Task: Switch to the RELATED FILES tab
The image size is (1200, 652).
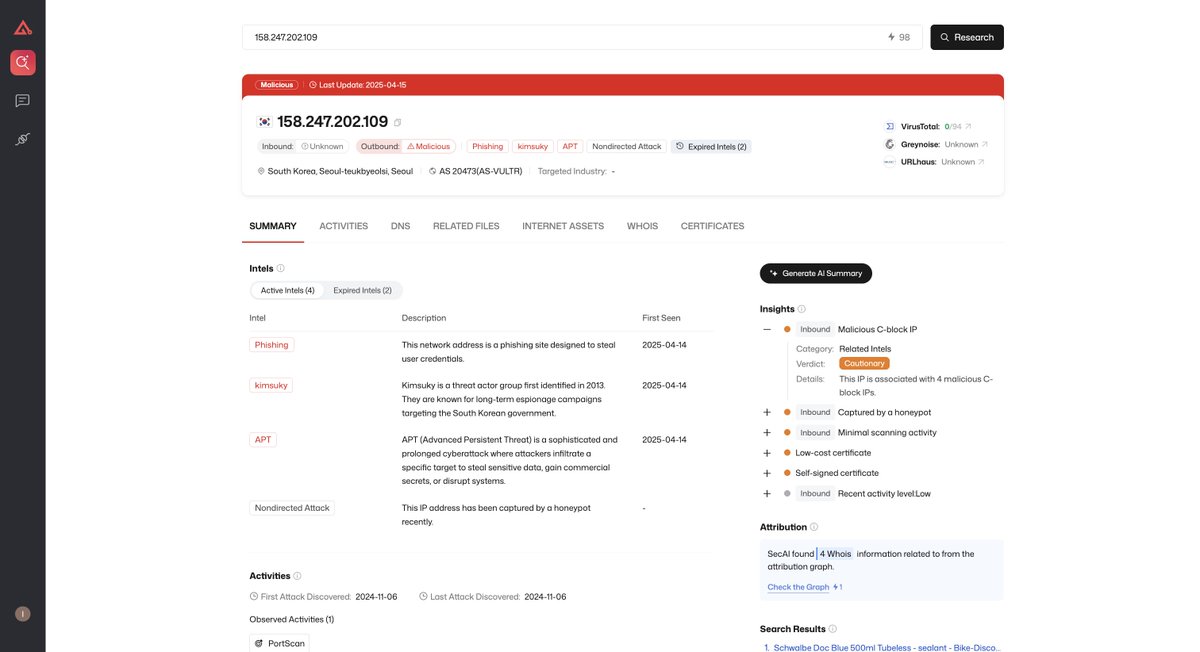Action: [x=466, y=226]
